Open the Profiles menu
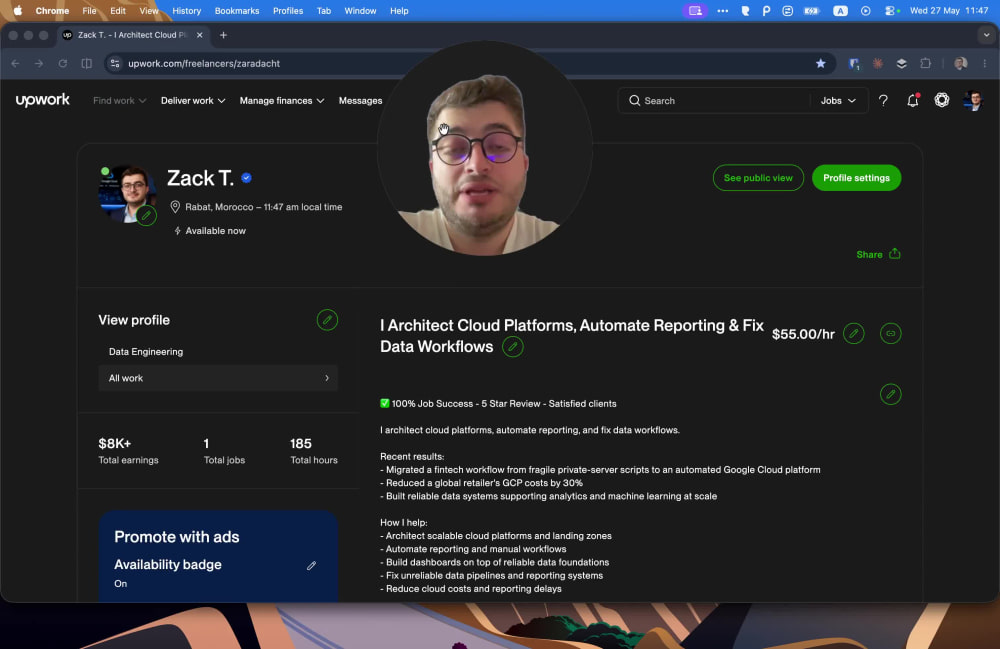The width and height of the screenshot is (1000, 649). (x=288, y=11)
